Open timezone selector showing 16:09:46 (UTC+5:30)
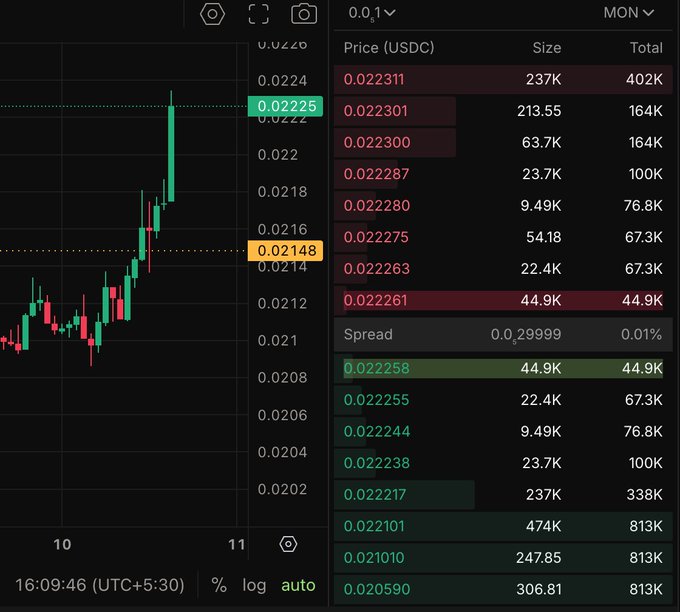This screenshot has height=612, width=680. (x=100, y=585)
